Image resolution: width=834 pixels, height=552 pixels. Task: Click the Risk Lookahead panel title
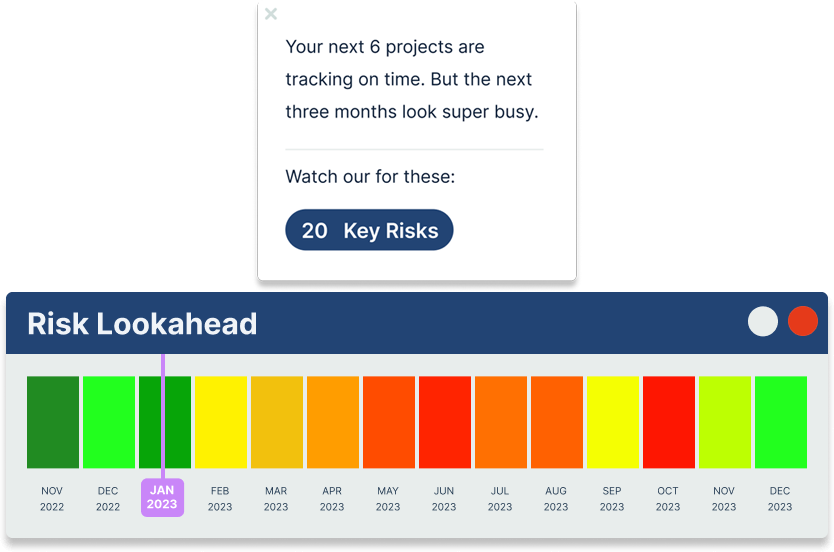click(x=142, y=324)
